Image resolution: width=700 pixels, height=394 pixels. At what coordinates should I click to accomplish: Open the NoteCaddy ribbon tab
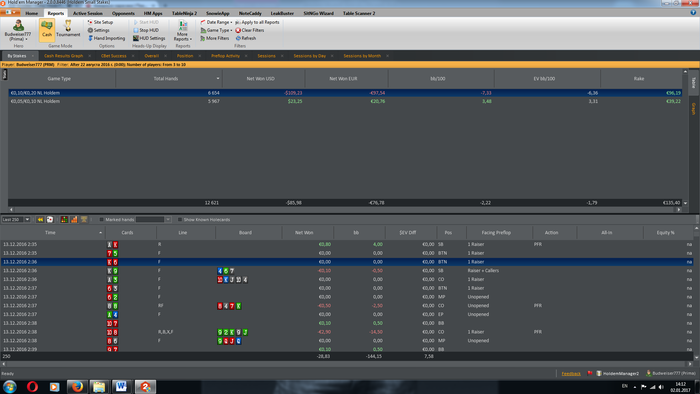coord(250,13)
